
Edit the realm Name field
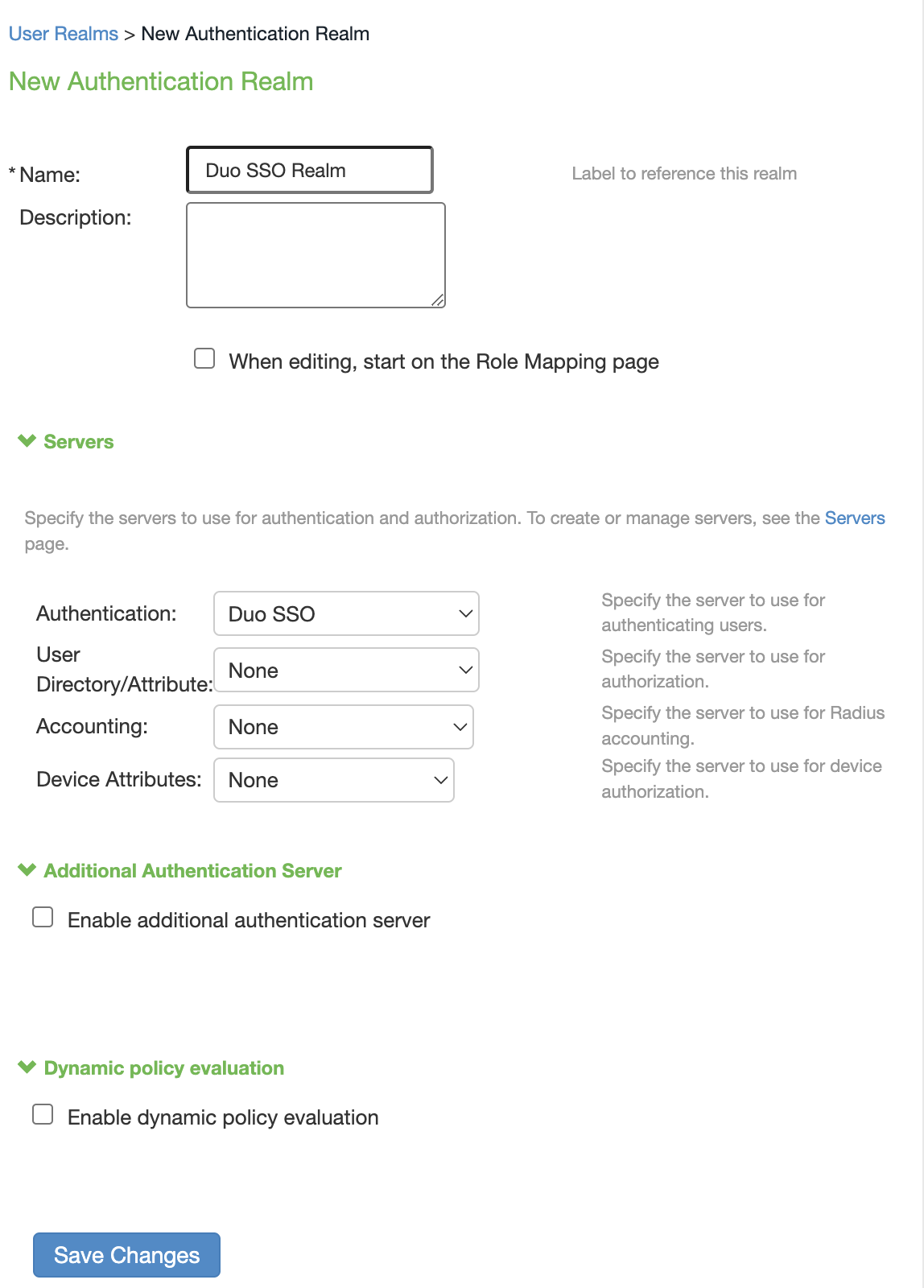[309, 170]
